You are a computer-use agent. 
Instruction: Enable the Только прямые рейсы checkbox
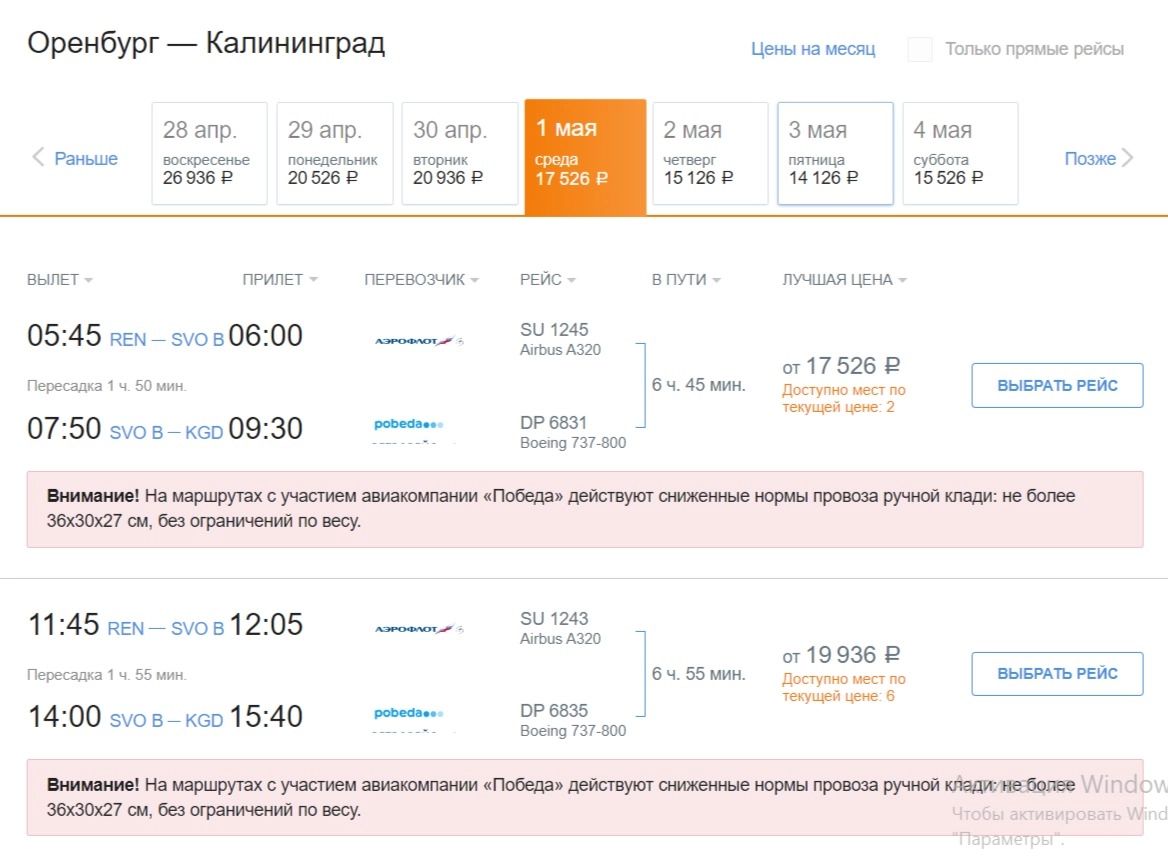[920, 49]
